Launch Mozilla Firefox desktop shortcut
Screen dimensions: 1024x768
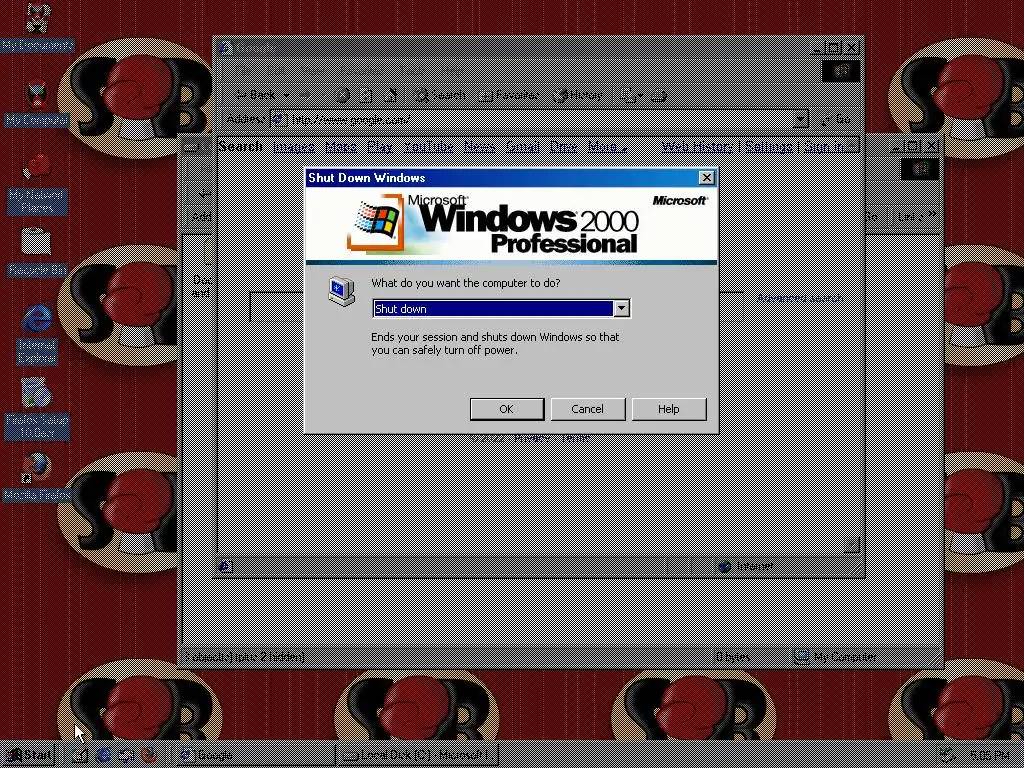tap(37, 477)
